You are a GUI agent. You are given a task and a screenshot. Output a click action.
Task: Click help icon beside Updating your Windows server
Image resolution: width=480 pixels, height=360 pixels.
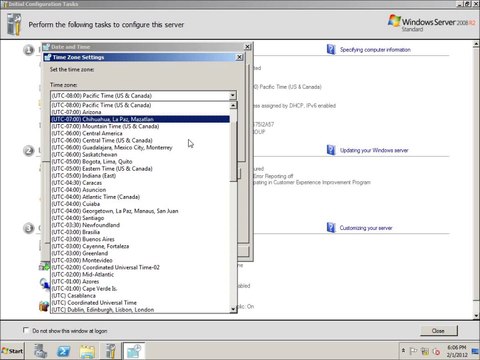click(x=331, y=150)
